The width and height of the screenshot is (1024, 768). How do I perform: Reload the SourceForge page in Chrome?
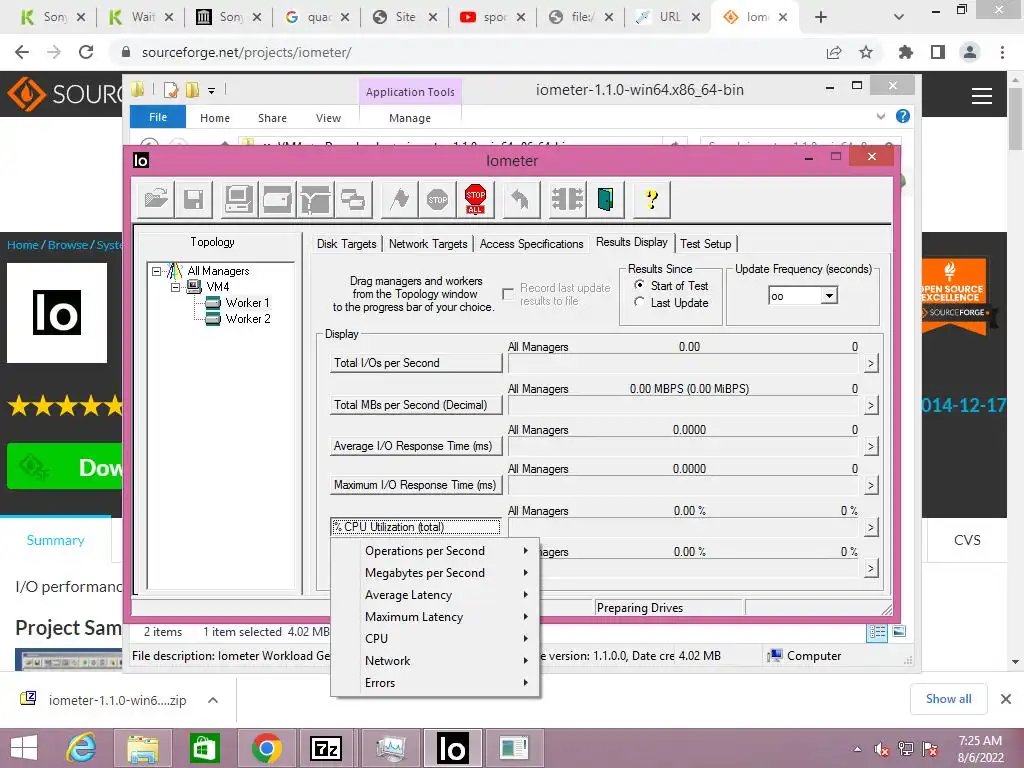point(86,52)
